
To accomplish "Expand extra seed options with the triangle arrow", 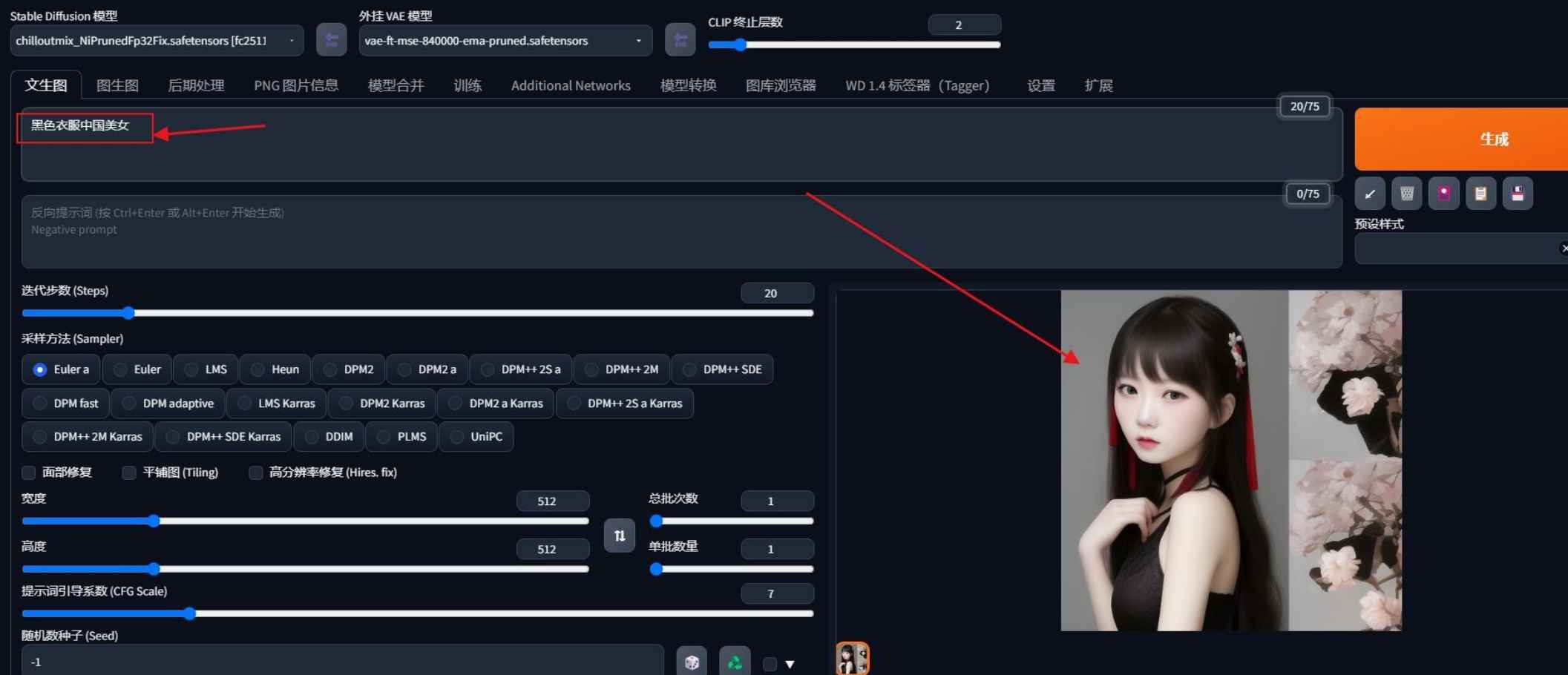I will [x=790, y=664].
